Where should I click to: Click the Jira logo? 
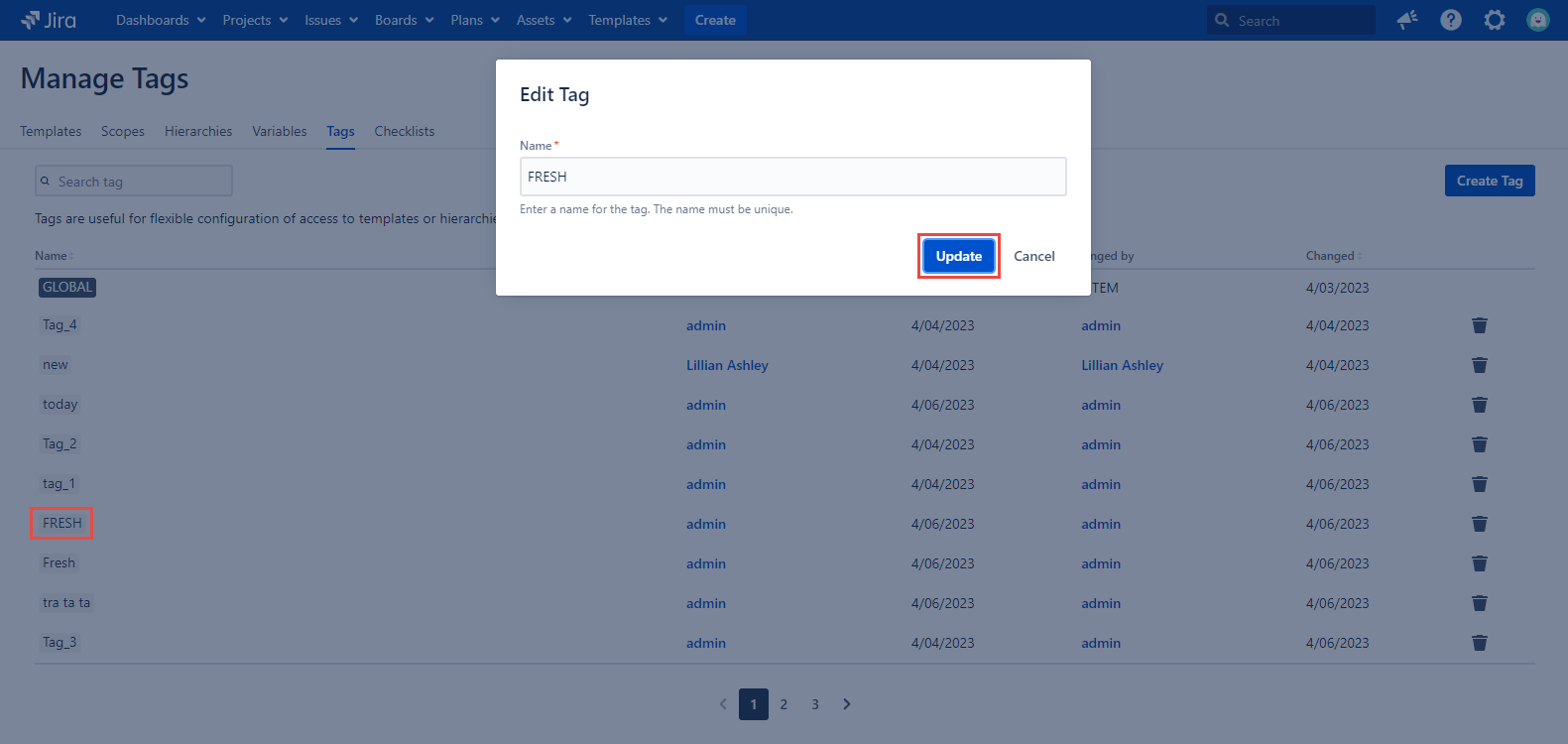pyautogui.click(x=49, y=20)
